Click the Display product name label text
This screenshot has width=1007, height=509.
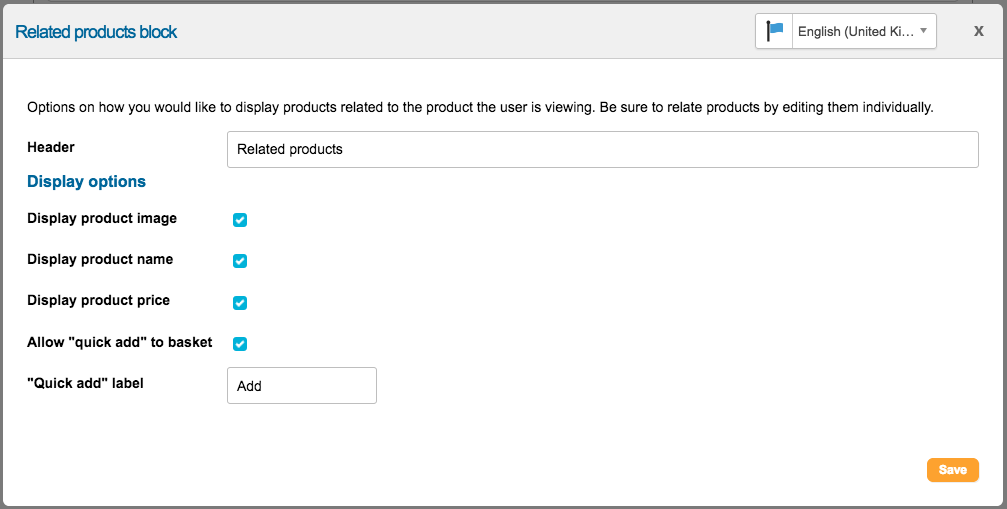[100, 259]
